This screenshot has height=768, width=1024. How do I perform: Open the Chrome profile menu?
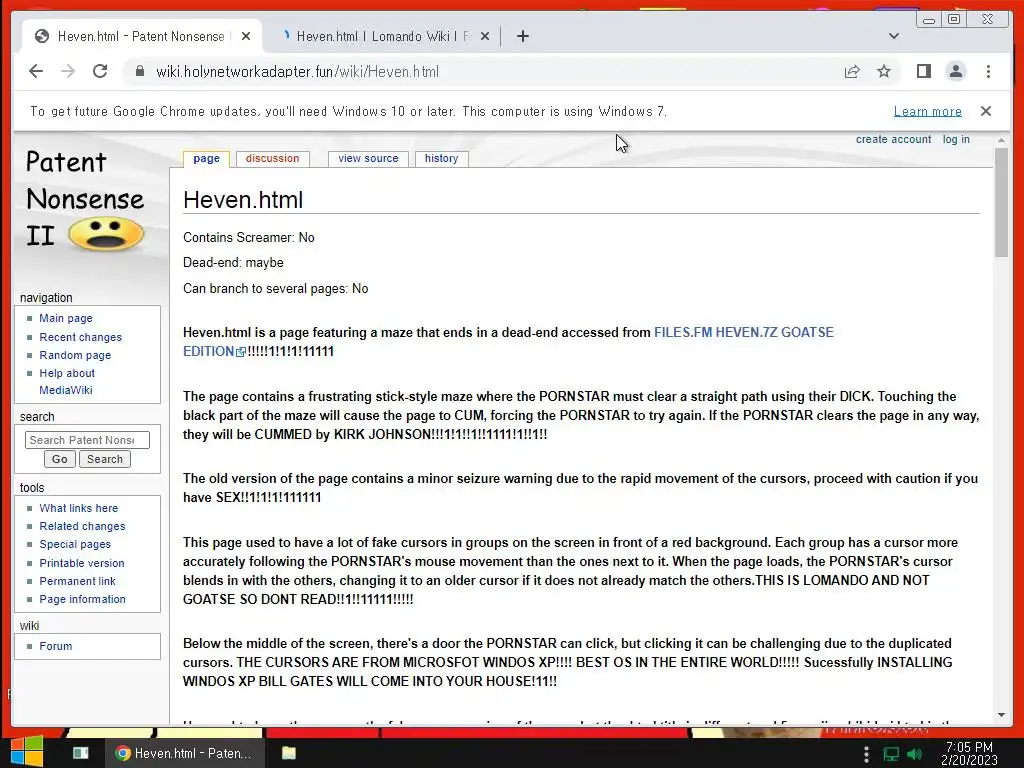955,71
